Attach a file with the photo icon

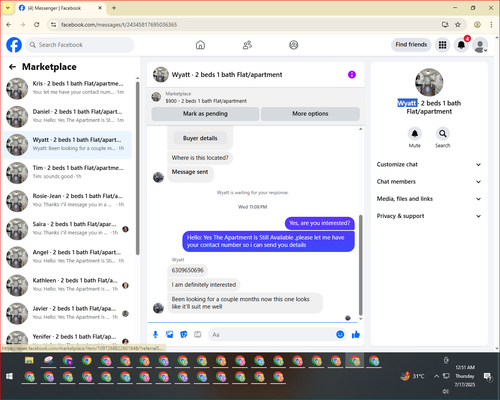coord(170,334)
